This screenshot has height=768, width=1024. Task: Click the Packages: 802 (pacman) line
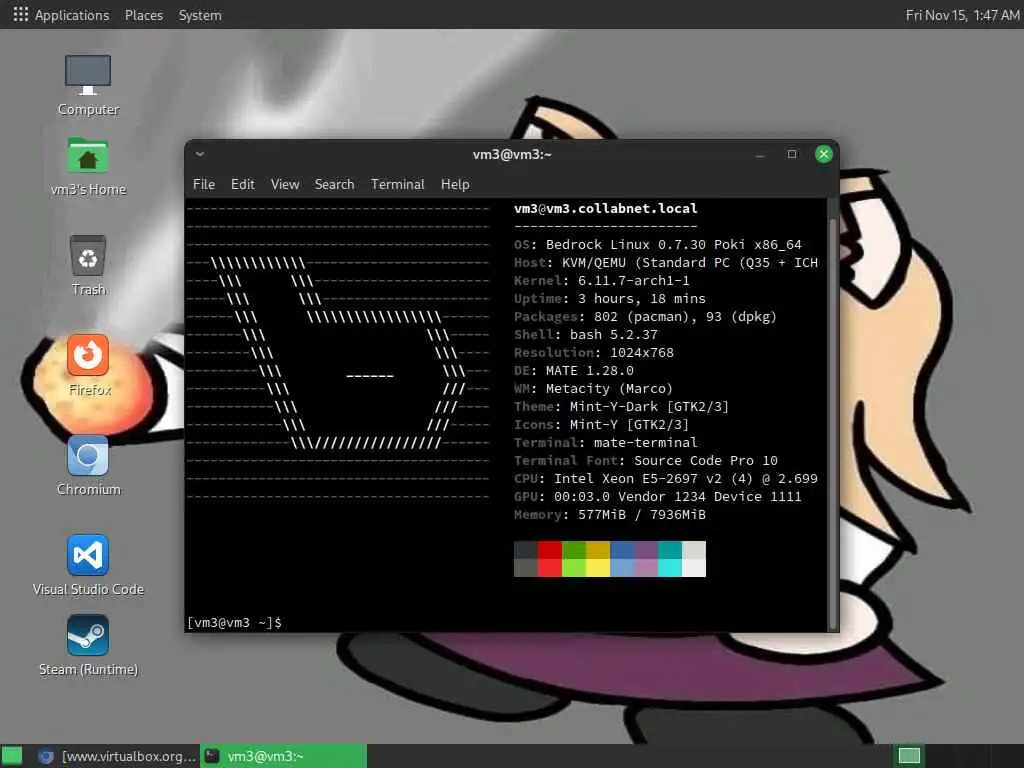[x=645, y=317]
